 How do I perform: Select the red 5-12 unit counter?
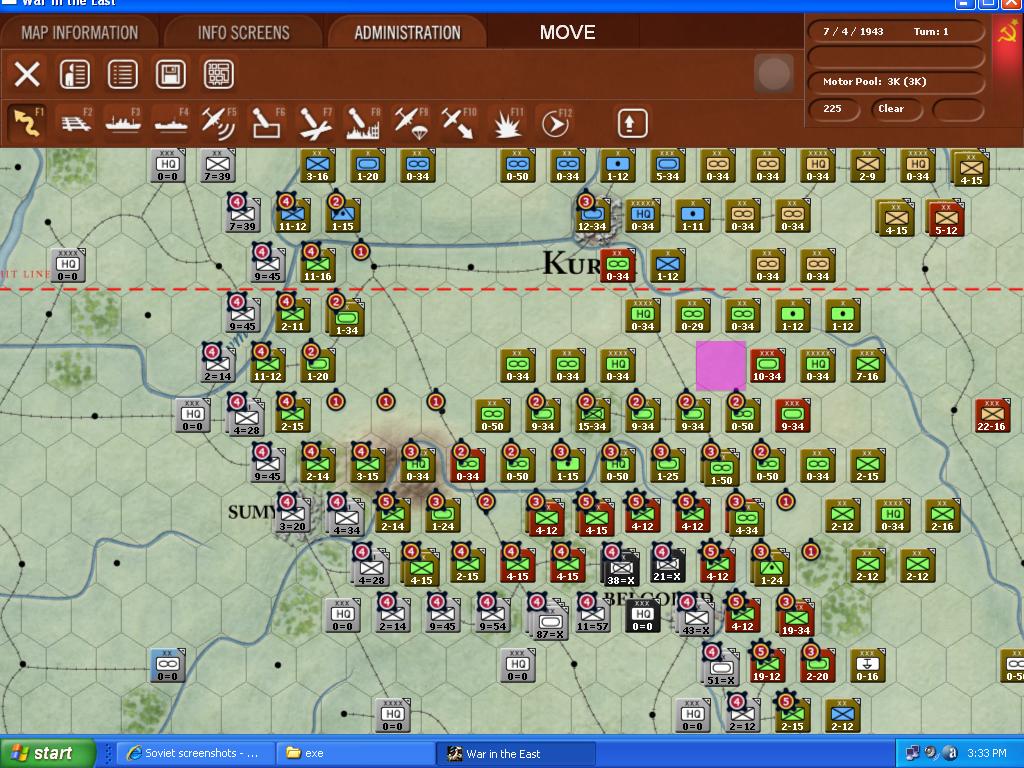[946, 219]
